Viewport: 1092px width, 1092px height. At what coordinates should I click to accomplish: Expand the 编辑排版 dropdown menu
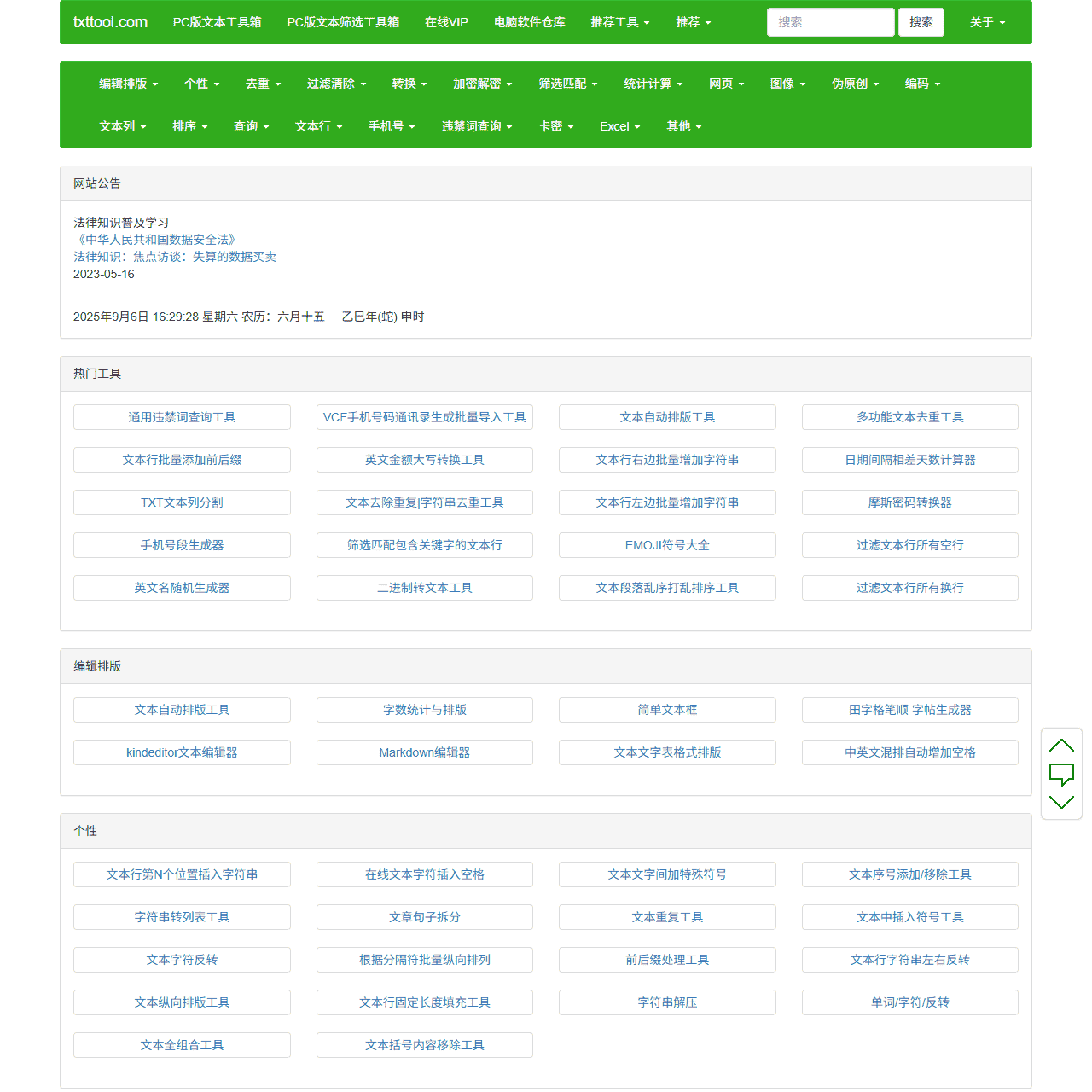128,84
